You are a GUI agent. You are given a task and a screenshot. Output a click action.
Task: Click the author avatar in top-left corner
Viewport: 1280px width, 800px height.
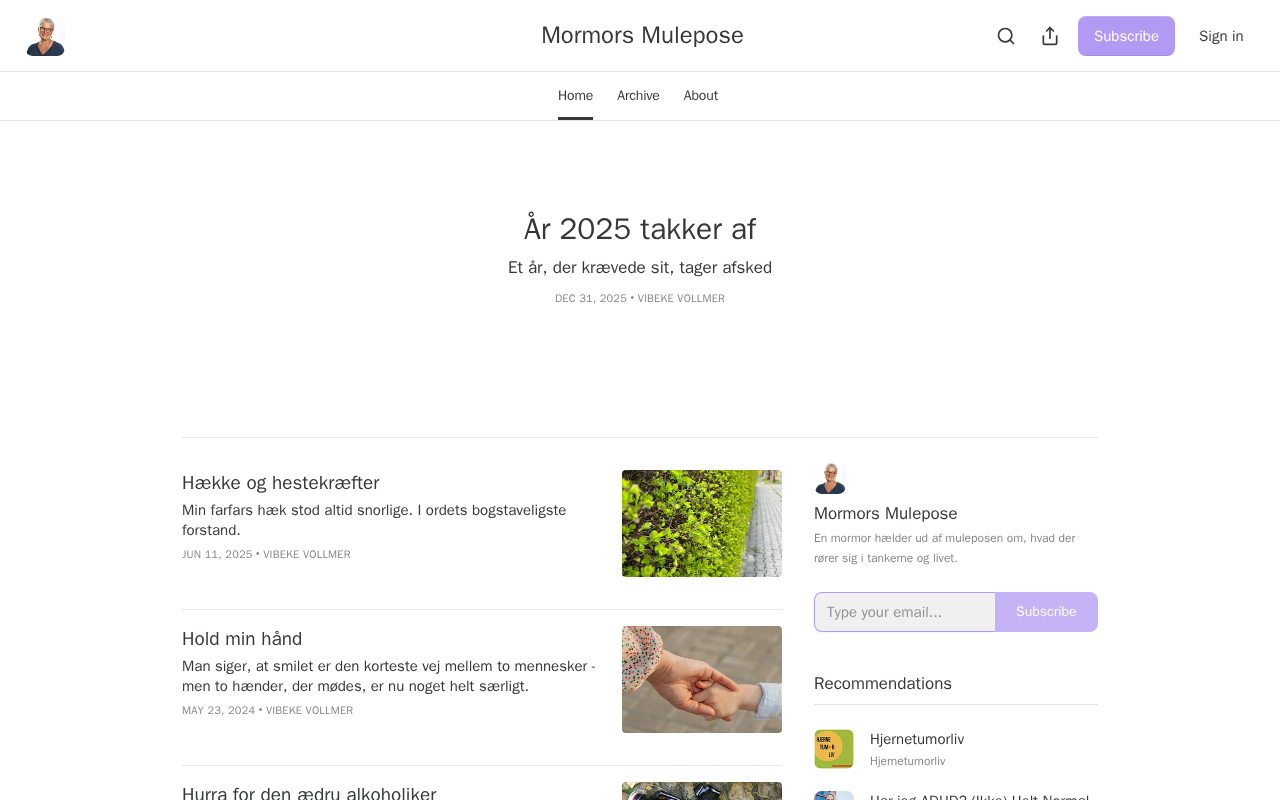(45, 36)
